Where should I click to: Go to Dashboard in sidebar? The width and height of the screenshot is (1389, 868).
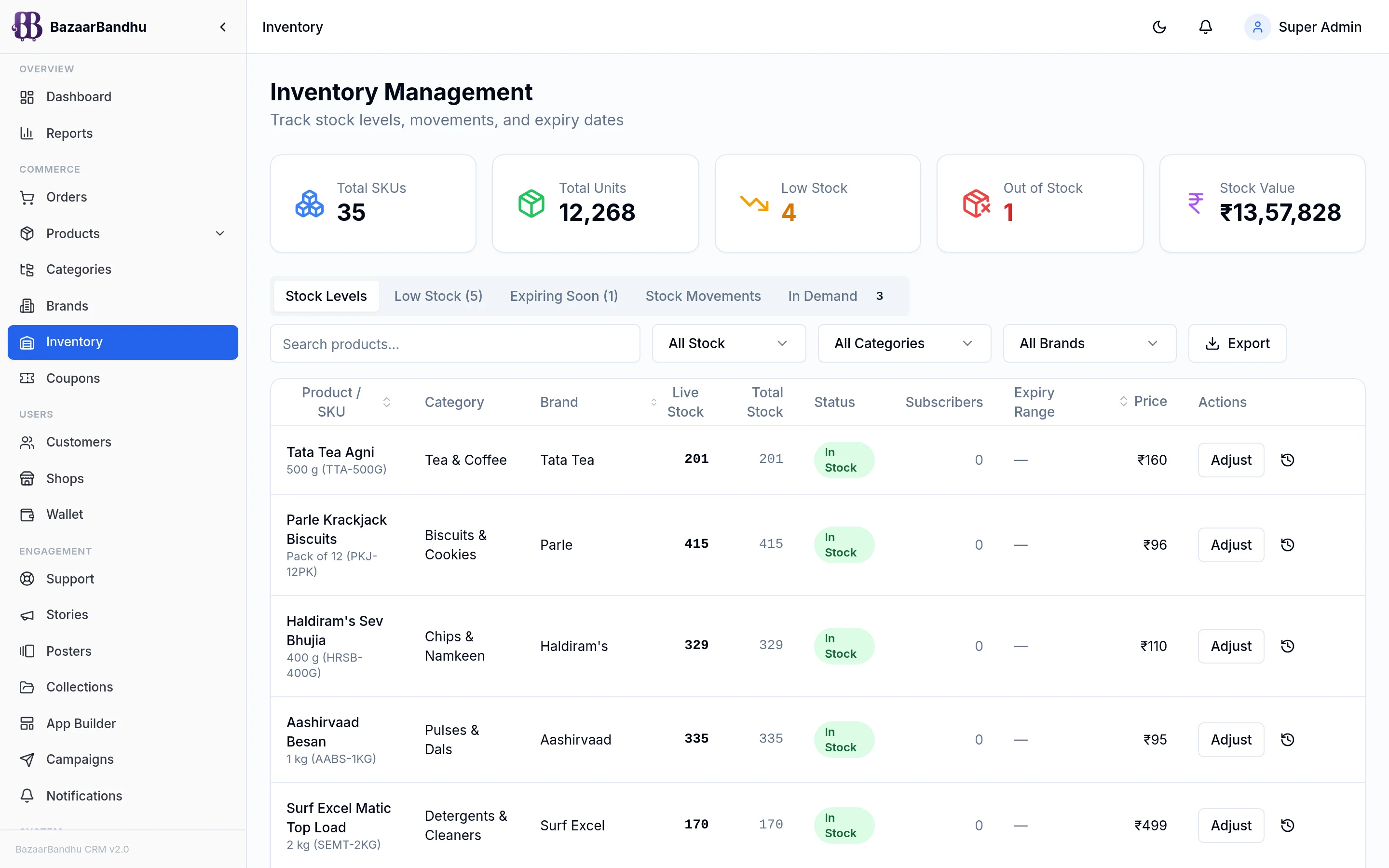click(x=123, y=97)
